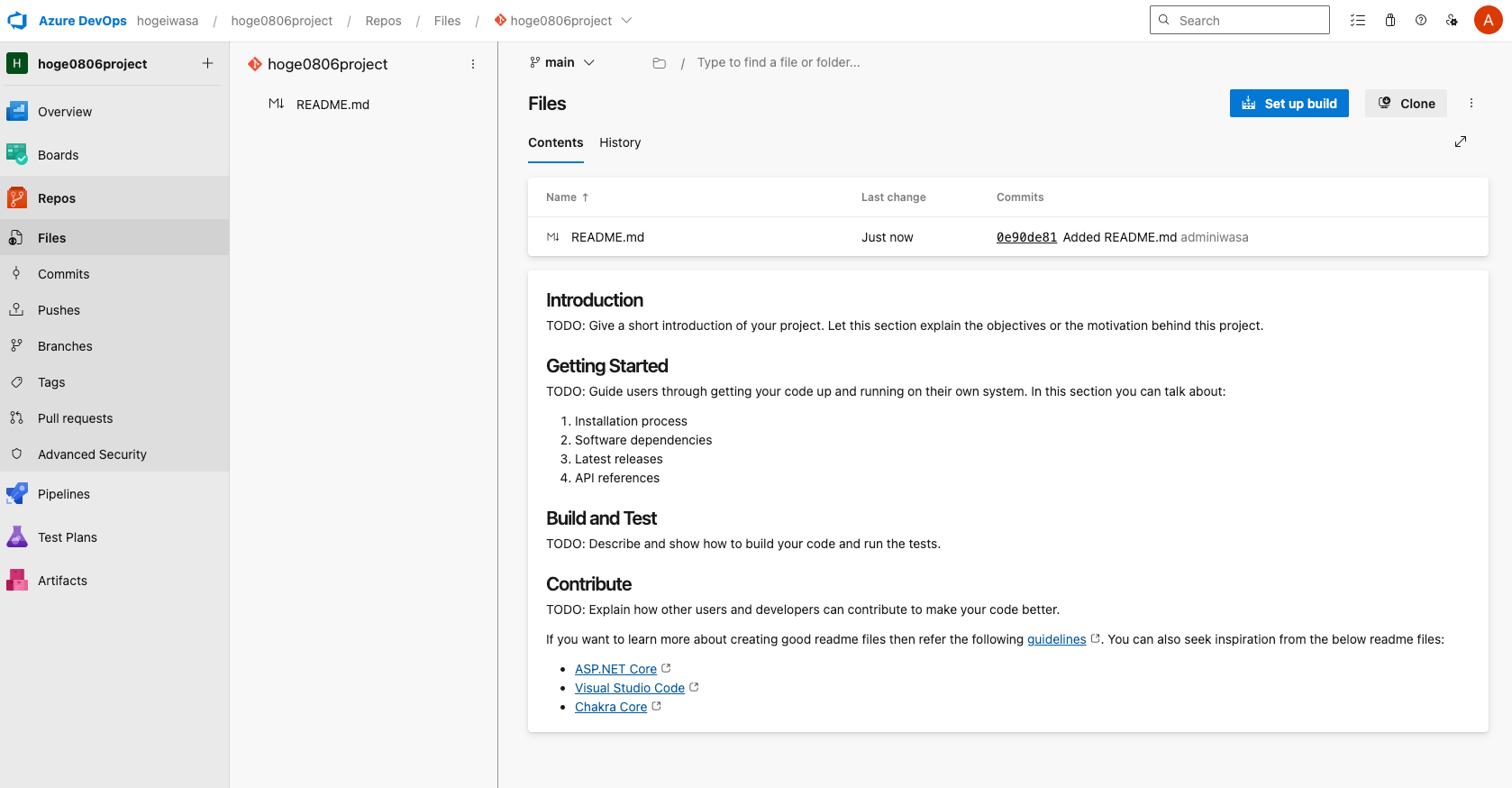Click the plus icon beside hoge0806project
The height and width of the screenshot is (788, 1512).
(x=207, y=63)
